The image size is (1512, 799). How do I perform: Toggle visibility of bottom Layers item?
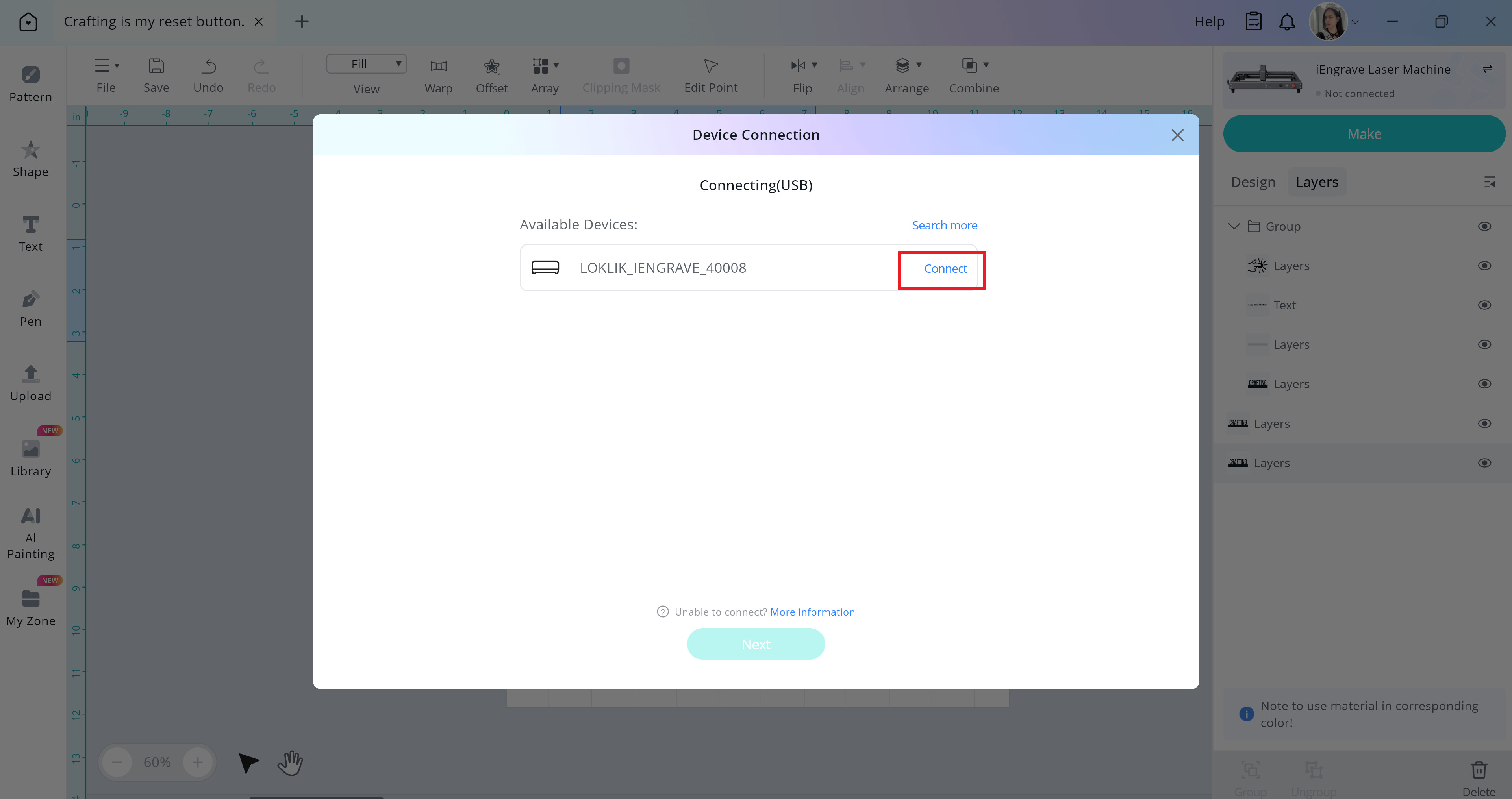coord(1484,463)
